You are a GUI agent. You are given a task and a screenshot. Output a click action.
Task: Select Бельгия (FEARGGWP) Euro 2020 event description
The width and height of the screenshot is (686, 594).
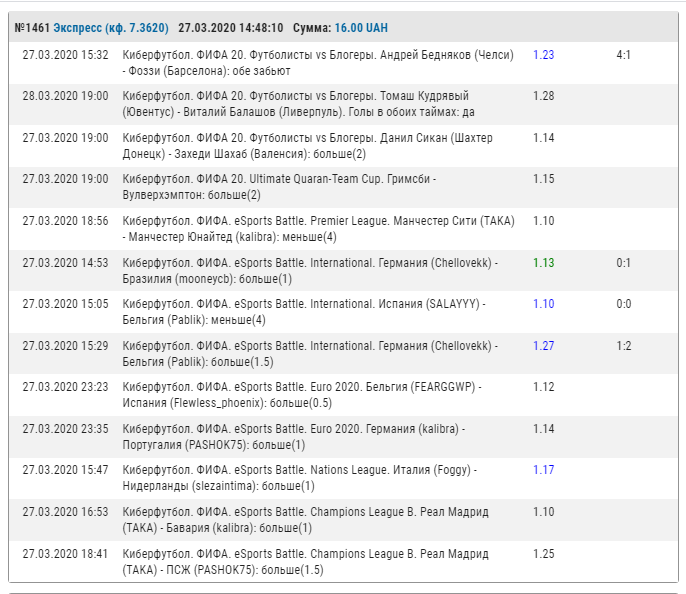click(x=302, y=395)
